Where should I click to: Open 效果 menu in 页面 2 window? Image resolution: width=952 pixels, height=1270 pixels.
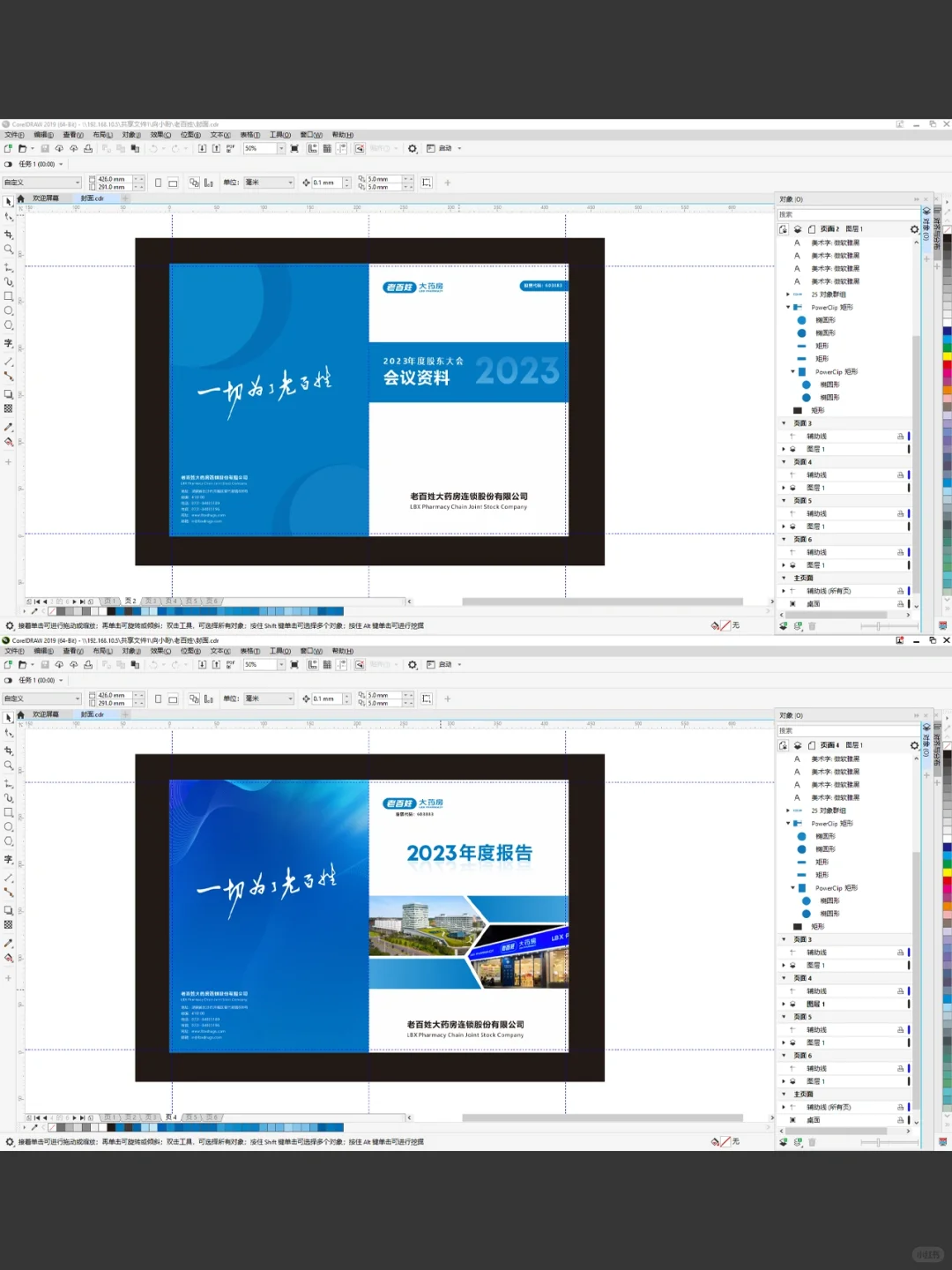(160, 135)
